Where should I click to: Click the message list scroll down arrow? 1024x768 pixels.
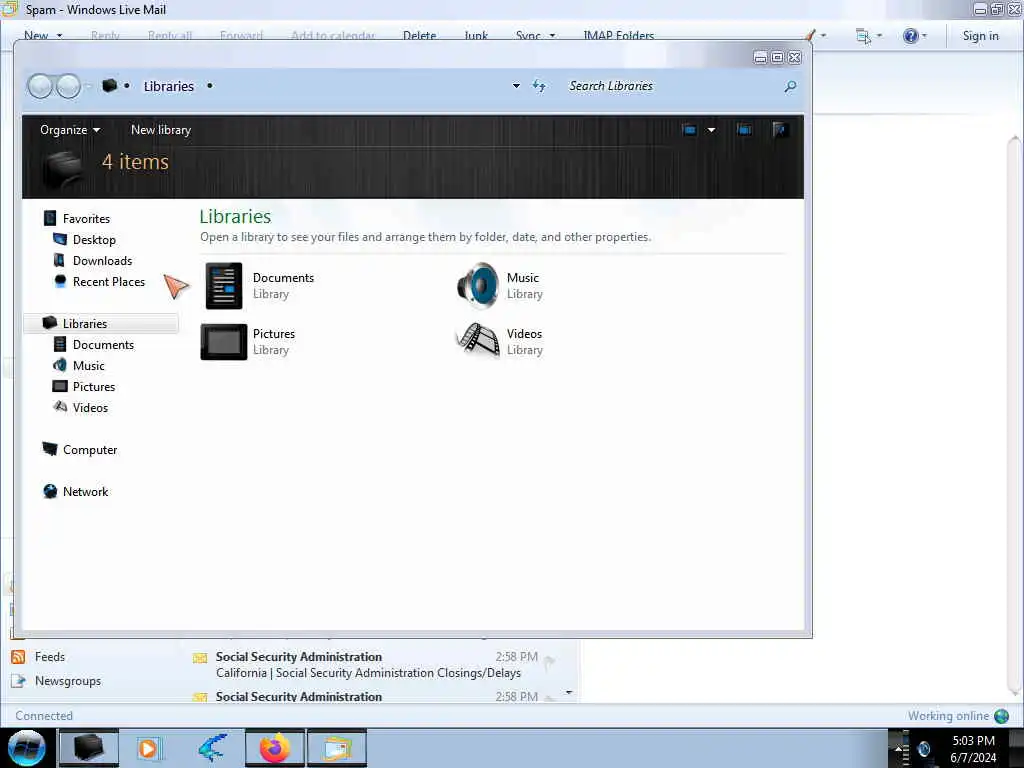click(x=569, y=692)
